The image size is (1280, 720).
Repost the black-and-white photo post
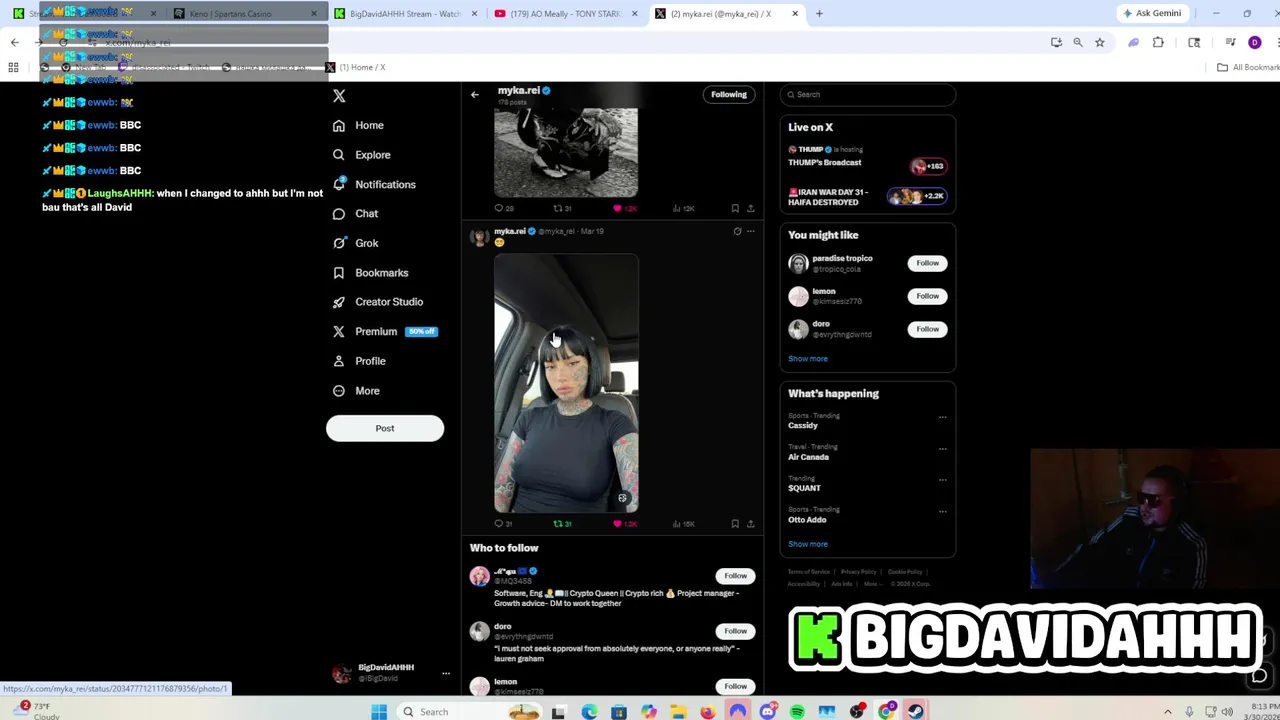563,208
